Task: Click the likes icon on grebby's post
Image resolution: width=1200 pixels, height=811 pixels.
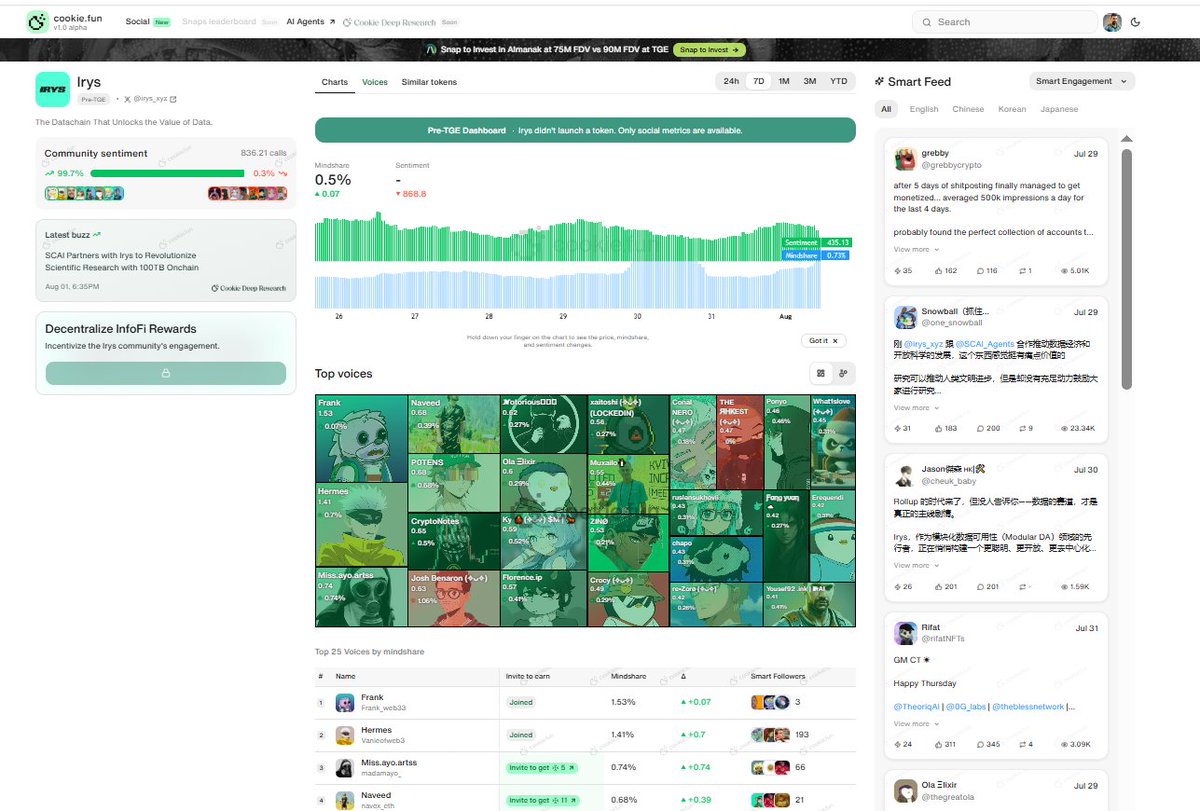Action: (938, 271)
